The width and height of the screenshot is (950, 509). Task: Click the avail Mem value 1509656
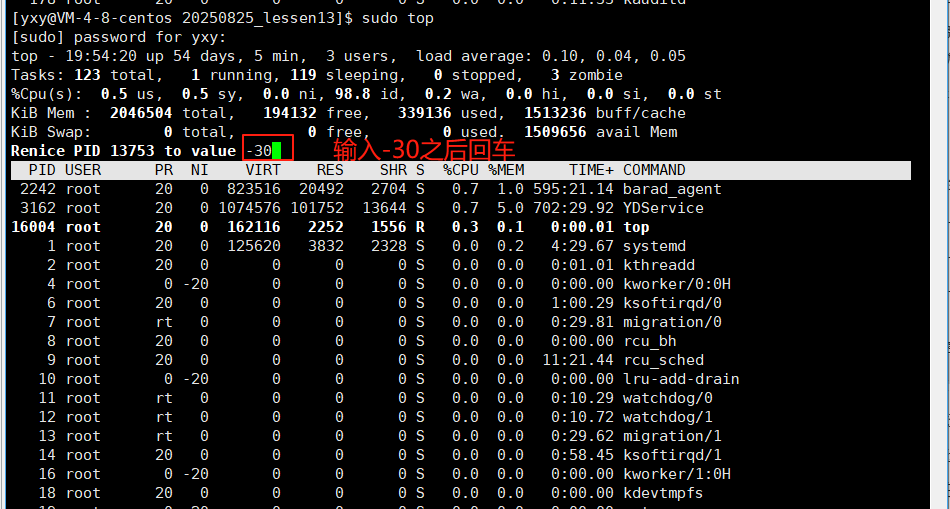pyautogui.click(x=555, y=132)
